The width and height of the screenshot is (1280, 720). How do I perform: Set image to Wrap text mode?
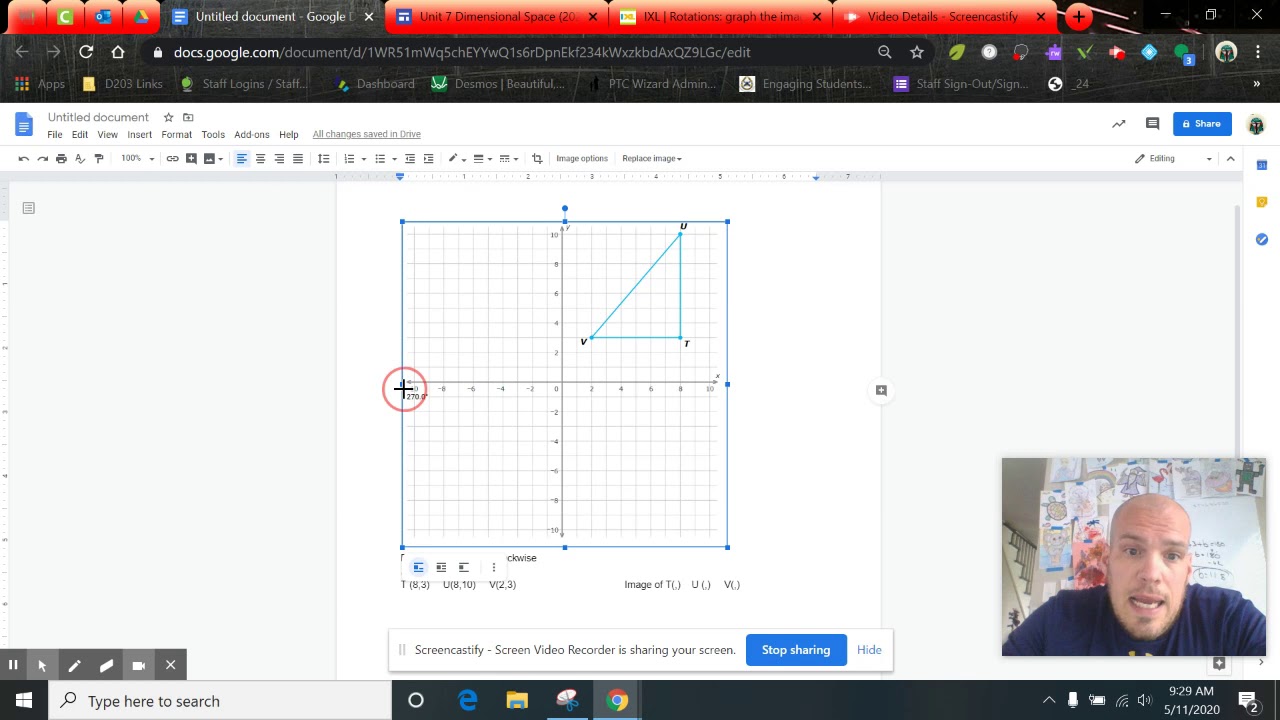coord(441,567)
